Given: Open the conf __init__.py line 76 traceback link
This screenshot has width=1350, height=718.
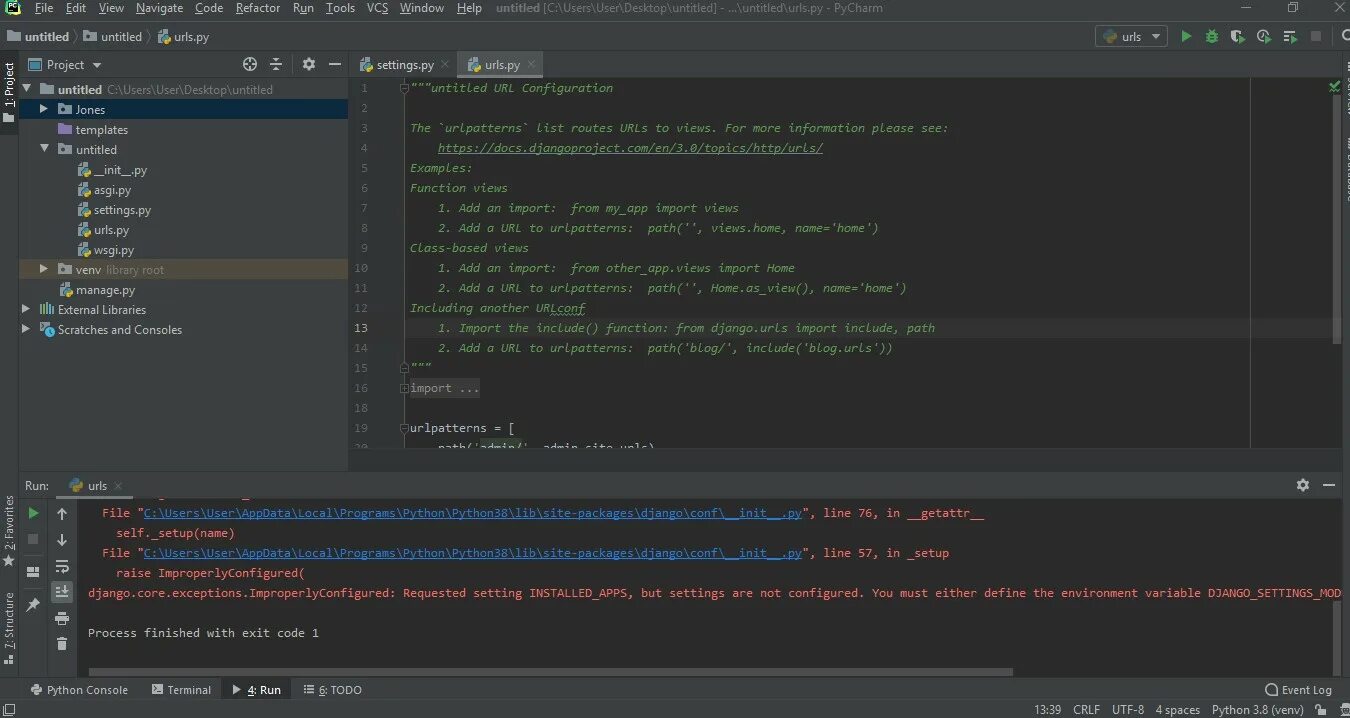Looking at the screenshot, I should click(x=472, y=513).
